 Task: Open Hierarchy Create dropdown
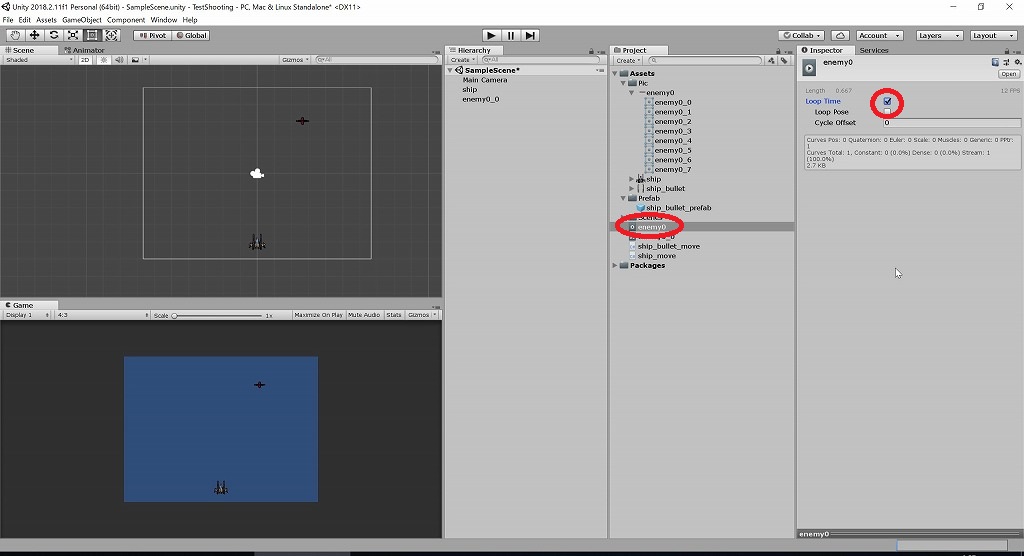pyautogui.click(x=462, y=59)
